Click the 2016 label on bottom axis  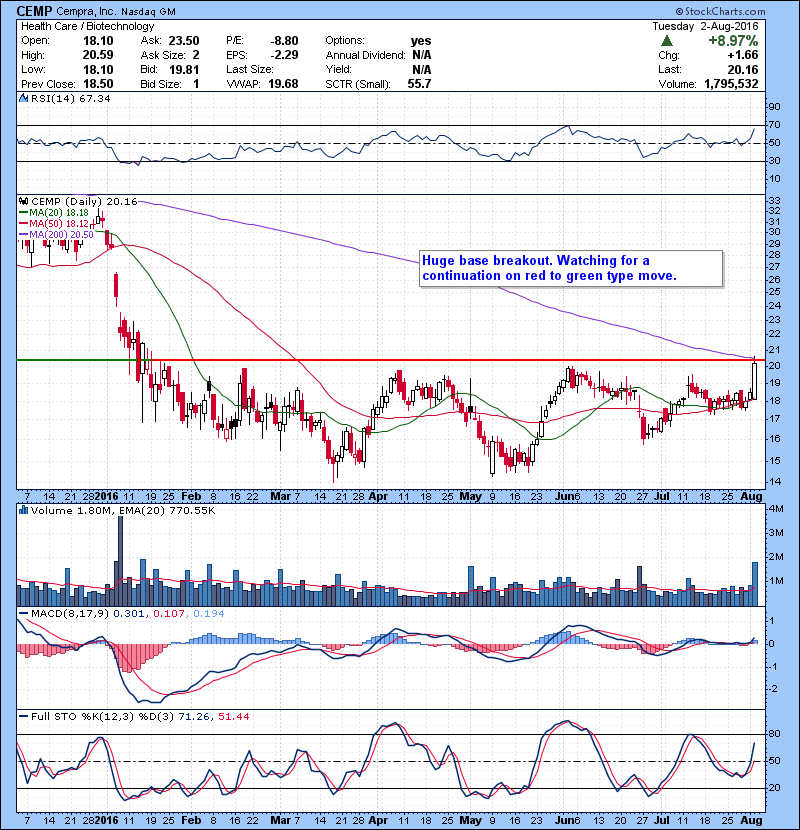pos(107,820)
